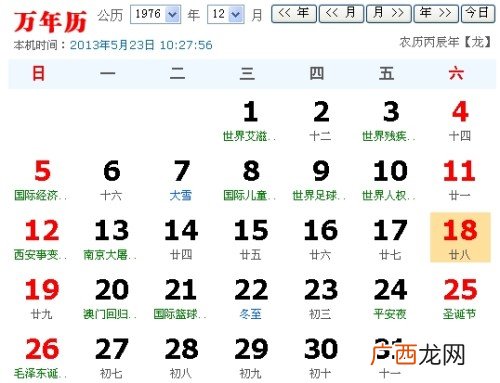Select December 12 西安事变 day
The image size is (500, 383).
[42, 239]
